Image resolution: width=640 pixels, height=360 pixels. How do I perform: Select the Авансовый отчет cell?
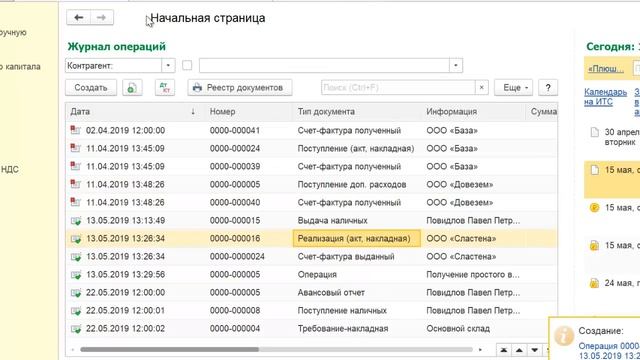[357, 292]
